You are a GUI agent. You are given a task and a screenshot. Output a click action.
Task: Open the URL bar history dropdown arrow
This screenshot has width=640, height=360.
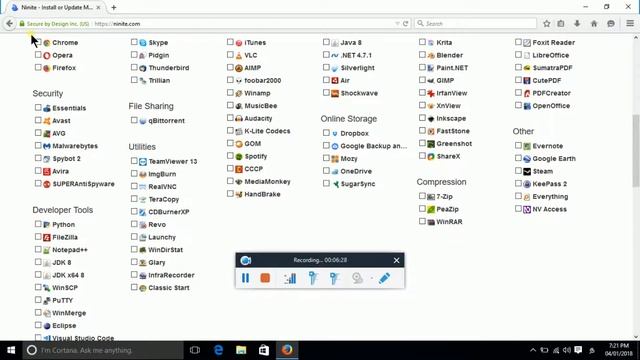[x=397, y=24]
